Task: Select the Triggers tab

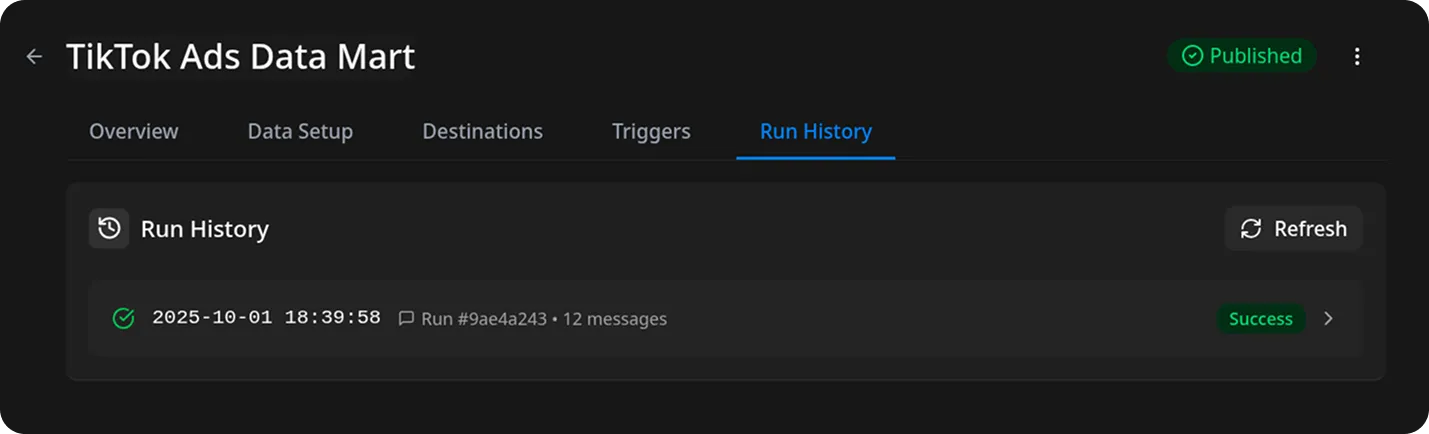Action: 651,131
